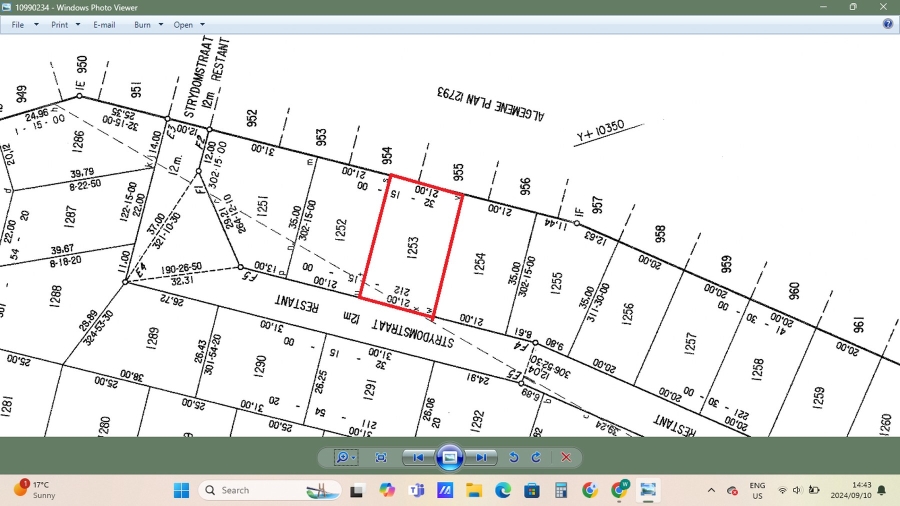Click plot number 1287 in the plan
900x506 pixels.
(70, 217)
